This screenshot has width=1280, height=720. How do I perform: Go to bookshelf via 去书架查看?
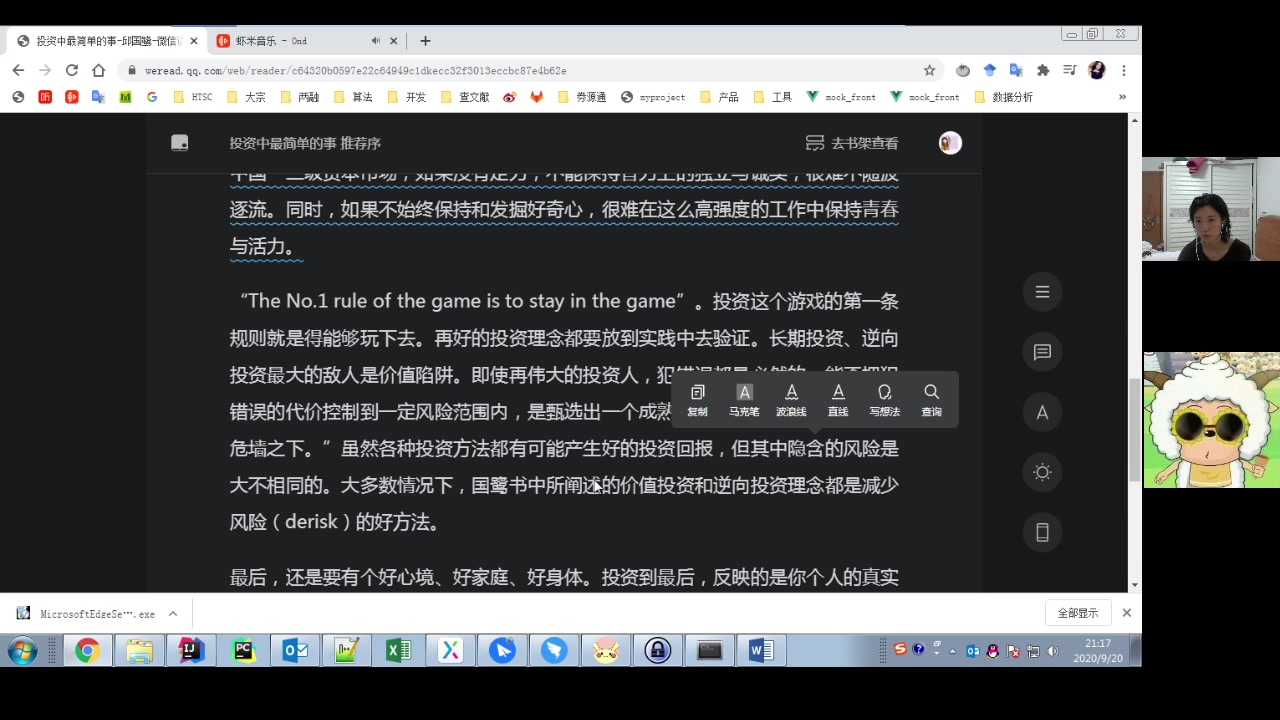[x=852, y=143]
